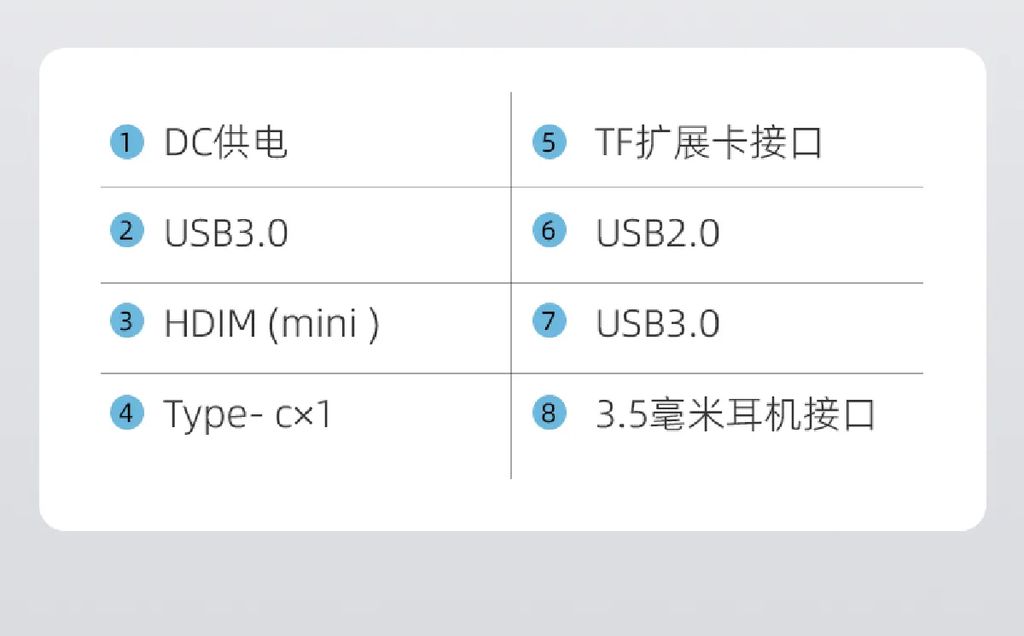Choose the number 8 circle badge

(x=548, y=413)
